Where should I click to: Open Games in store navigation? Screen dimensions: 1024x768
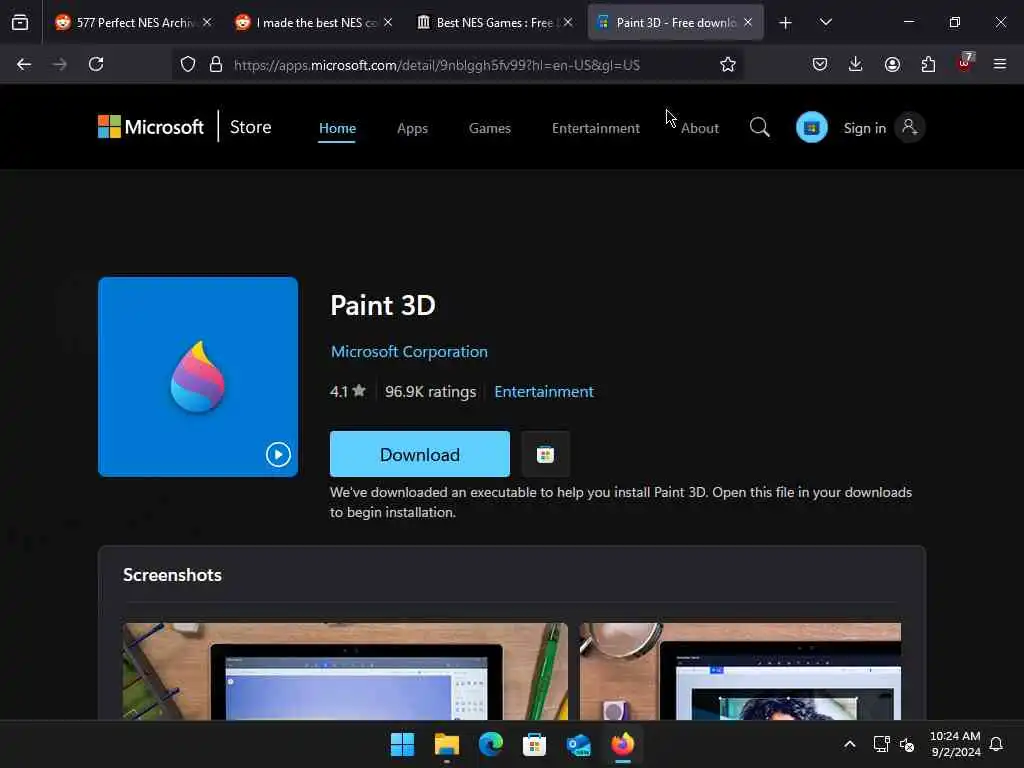click(x=489, y=128)
